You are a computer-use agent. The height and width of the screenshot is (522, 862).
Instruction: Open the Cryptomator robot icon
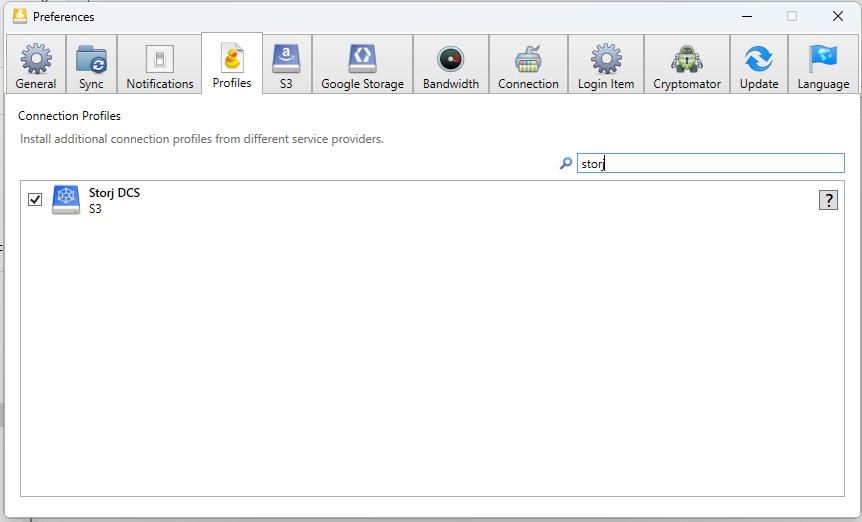click(x=687, y=59)
